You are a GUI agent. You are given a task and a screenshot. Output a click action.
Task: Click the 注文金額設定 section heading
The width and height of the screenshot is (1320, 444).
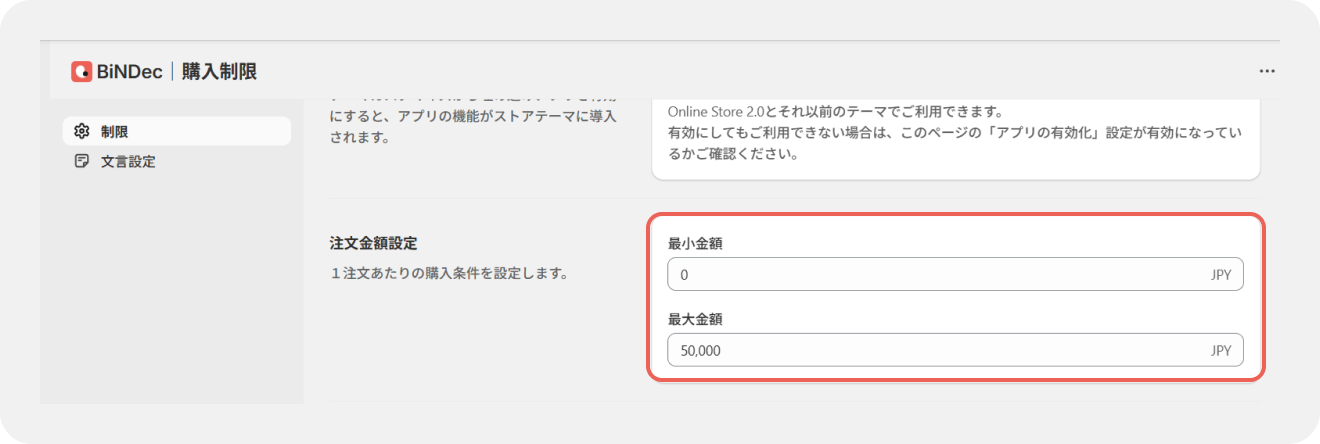pyautogui.click(x=373, y=243)
